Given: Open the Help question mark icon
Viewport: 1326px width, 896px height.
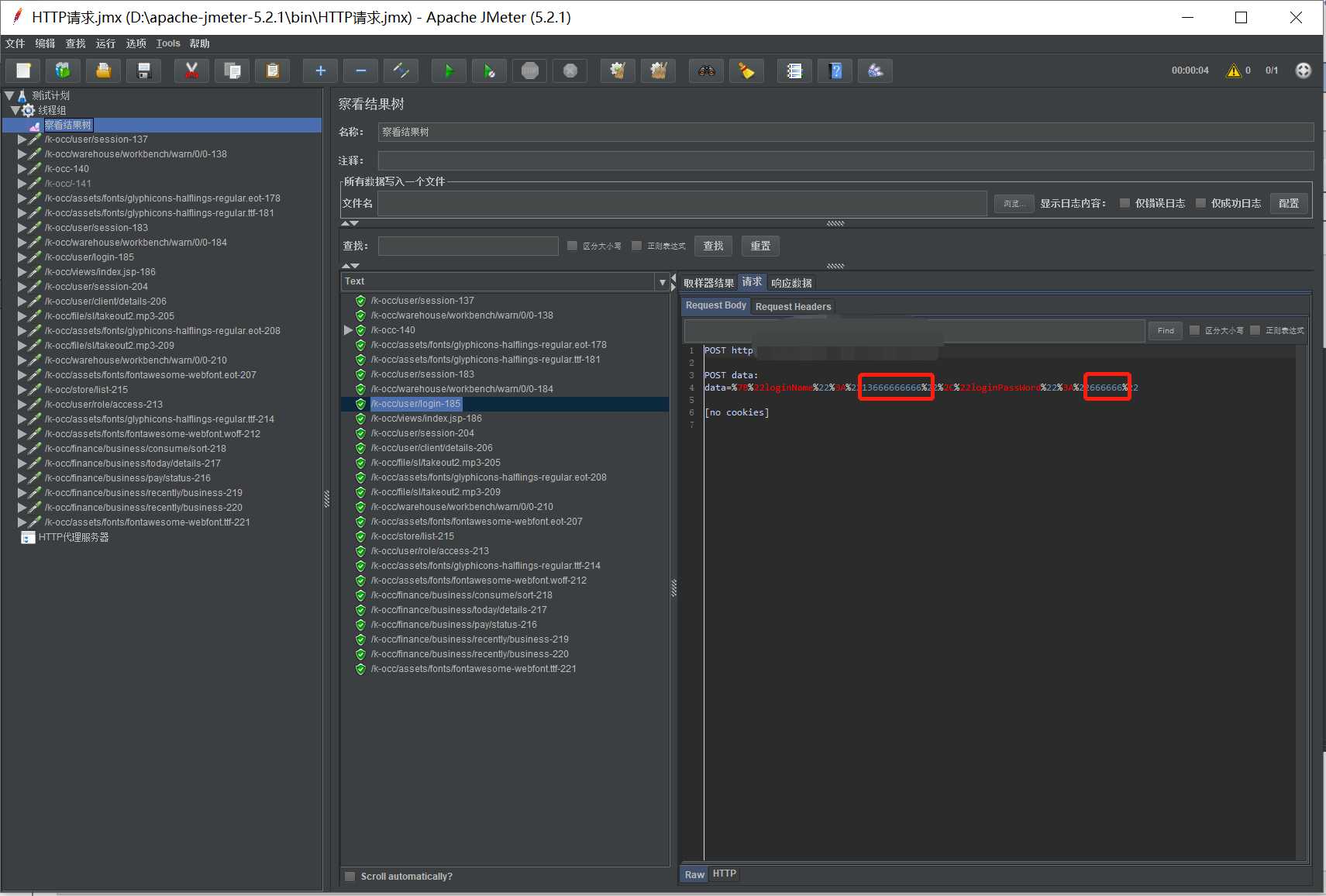Looking at the screenshot, I should [x=835, y=71].
